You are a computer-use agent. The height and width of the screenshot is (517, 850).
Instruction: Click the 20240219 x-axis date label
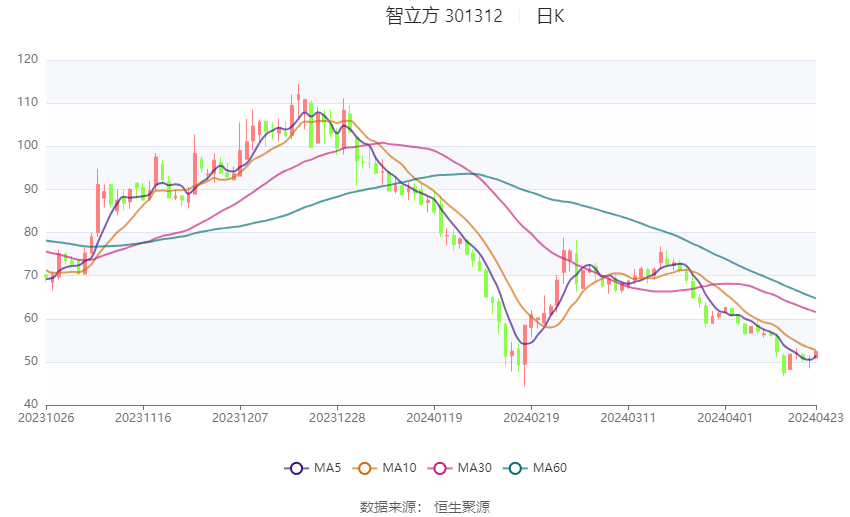531,416
